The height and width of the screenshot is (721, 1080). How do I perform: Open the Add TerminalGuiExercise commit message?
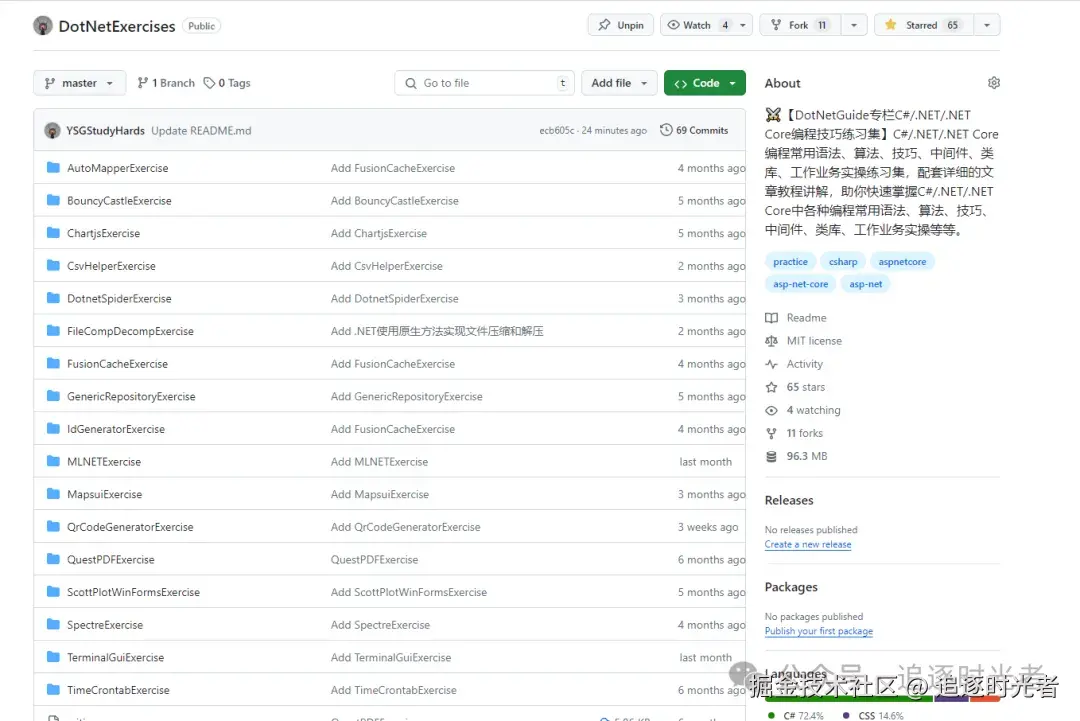tap(391, 657)
